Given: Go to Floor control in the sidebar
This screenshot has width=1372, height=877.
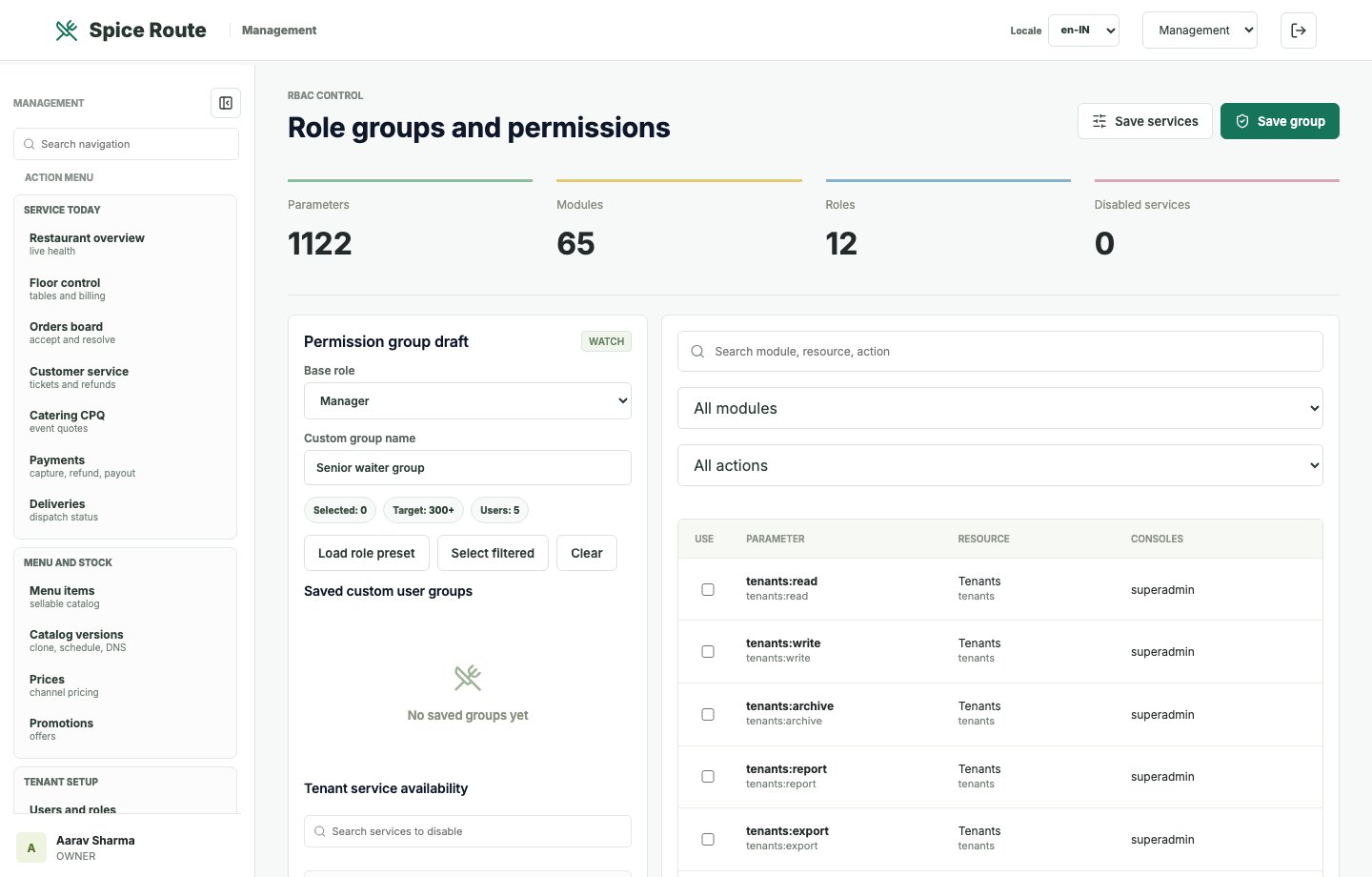Looking at the screenshot, I should pos(125,289).
